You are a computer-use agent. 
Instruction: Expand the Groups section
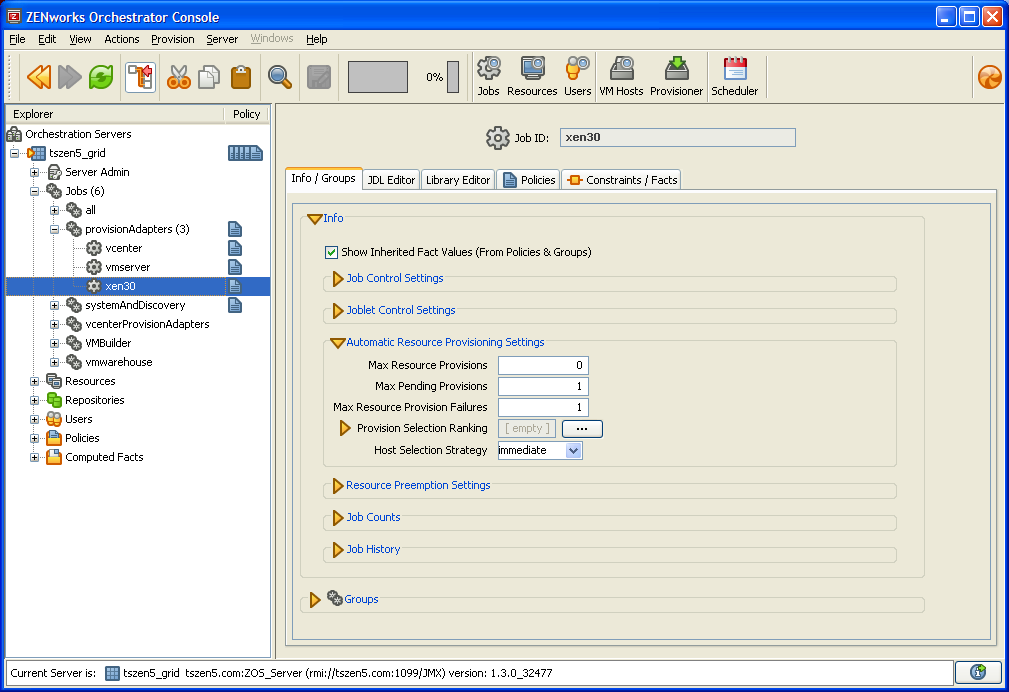pos(315,599)
